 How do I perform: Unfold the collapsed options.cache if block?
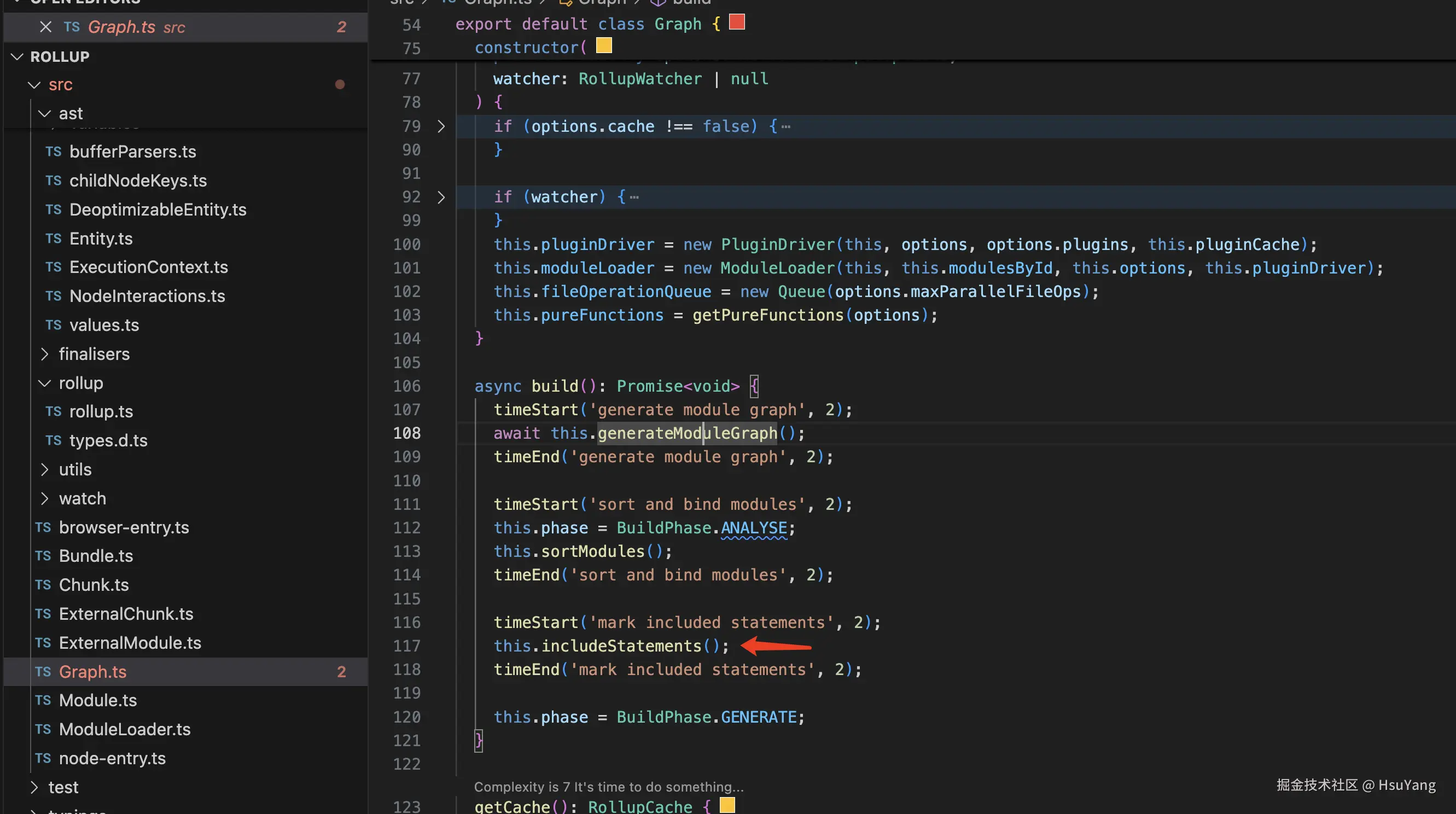(x=441, y=126)
